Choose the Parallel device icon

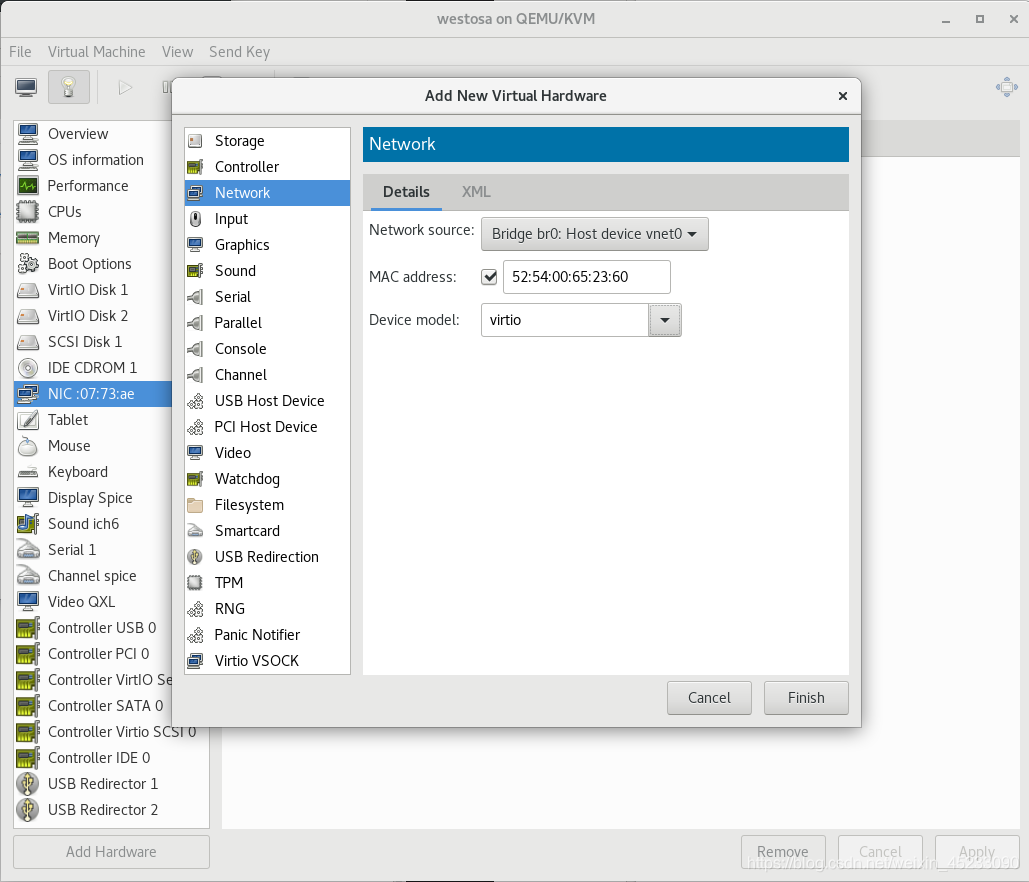(x=195, y=323)
